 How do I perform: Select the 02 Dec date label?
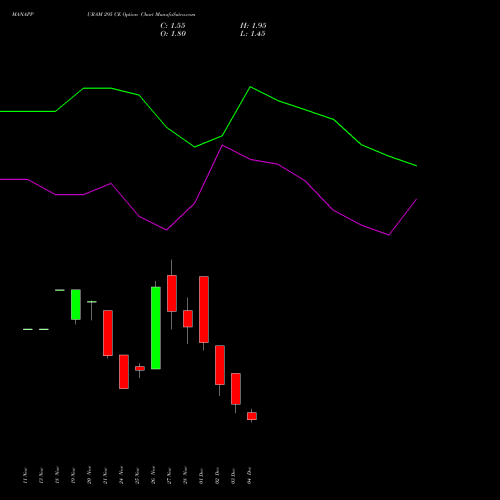tap(217, 476)
